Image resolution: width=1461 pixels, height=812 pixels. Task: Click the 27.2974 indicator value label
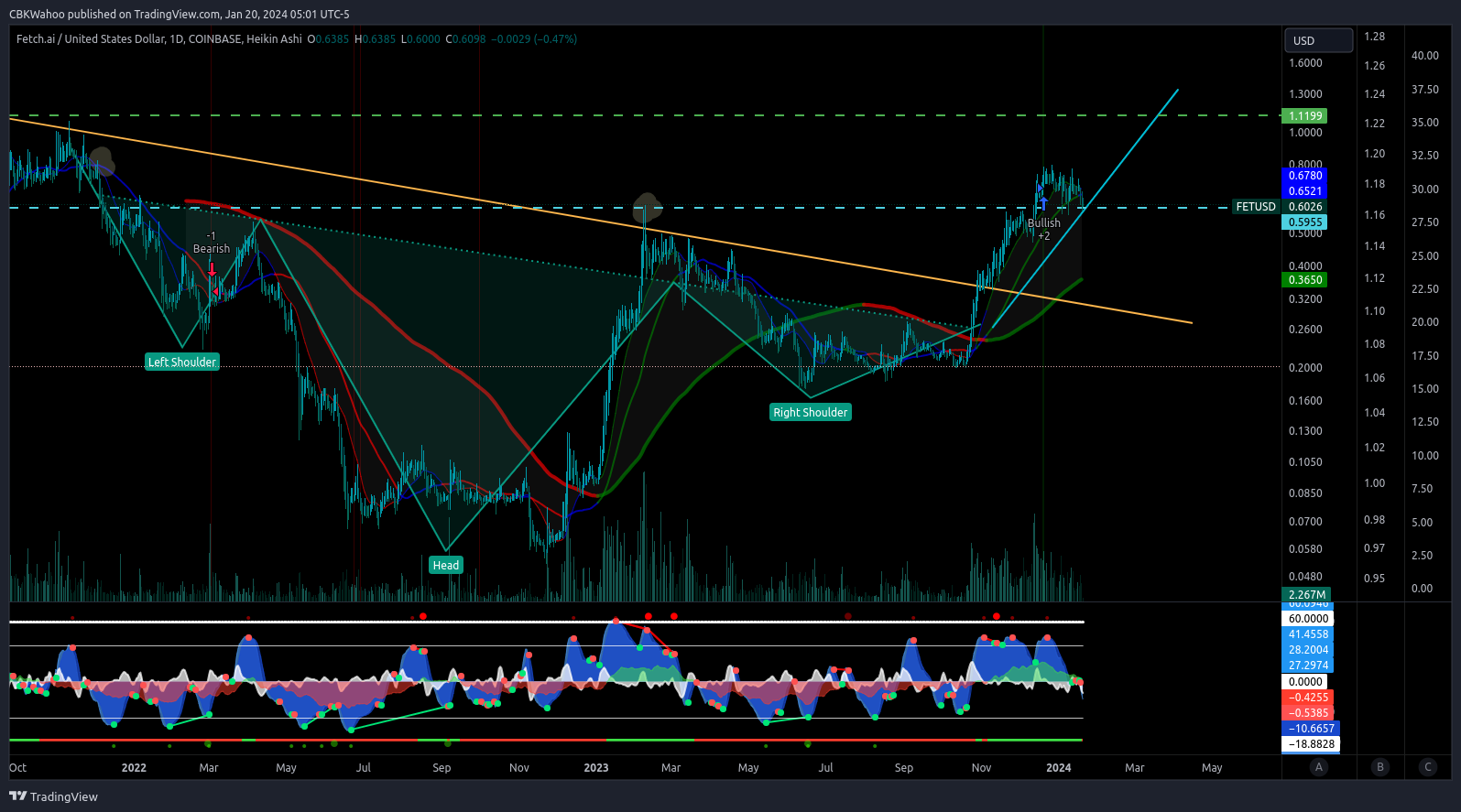pyautogui.click(x=1308, y=666)
